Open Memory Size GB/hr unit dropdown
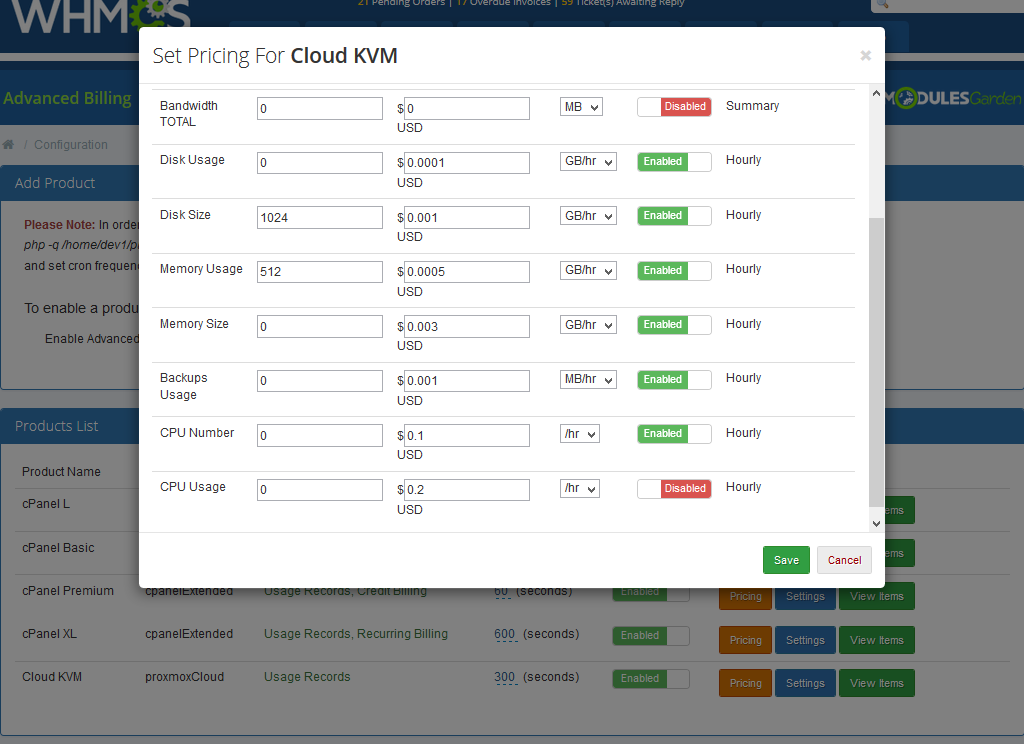Viewport: 1024px width, 744px height. [588, 325]
